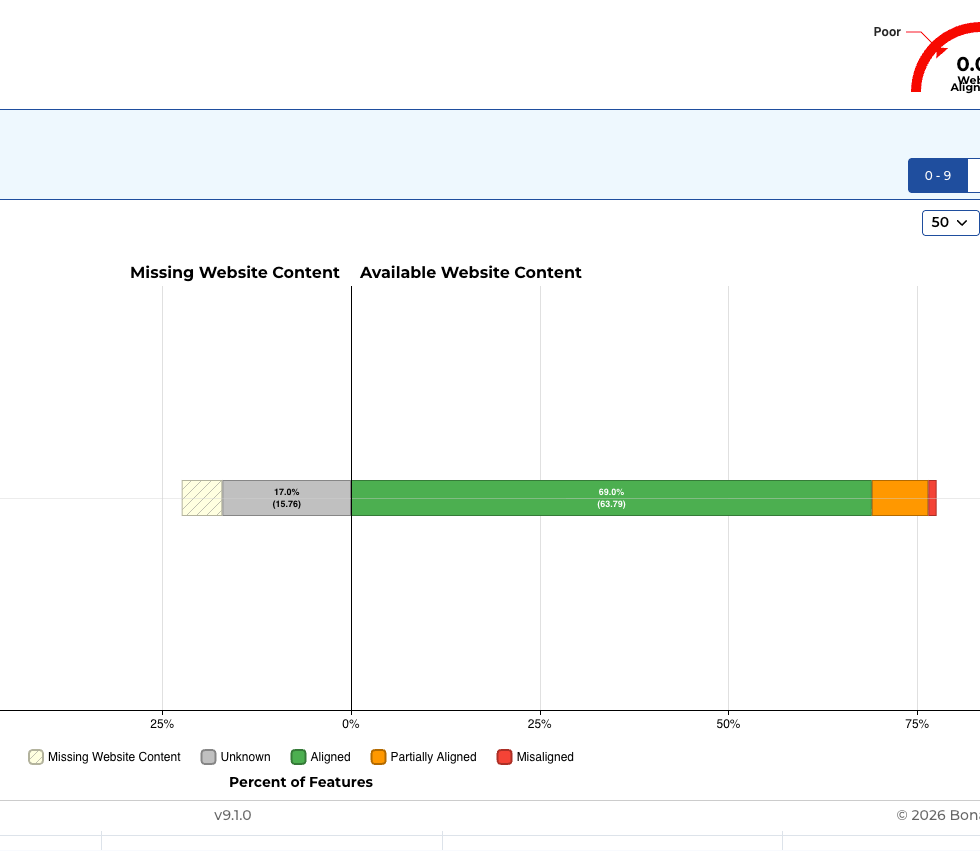Click the Poor gauge label
980x851 pixels.
pos(887,32)
